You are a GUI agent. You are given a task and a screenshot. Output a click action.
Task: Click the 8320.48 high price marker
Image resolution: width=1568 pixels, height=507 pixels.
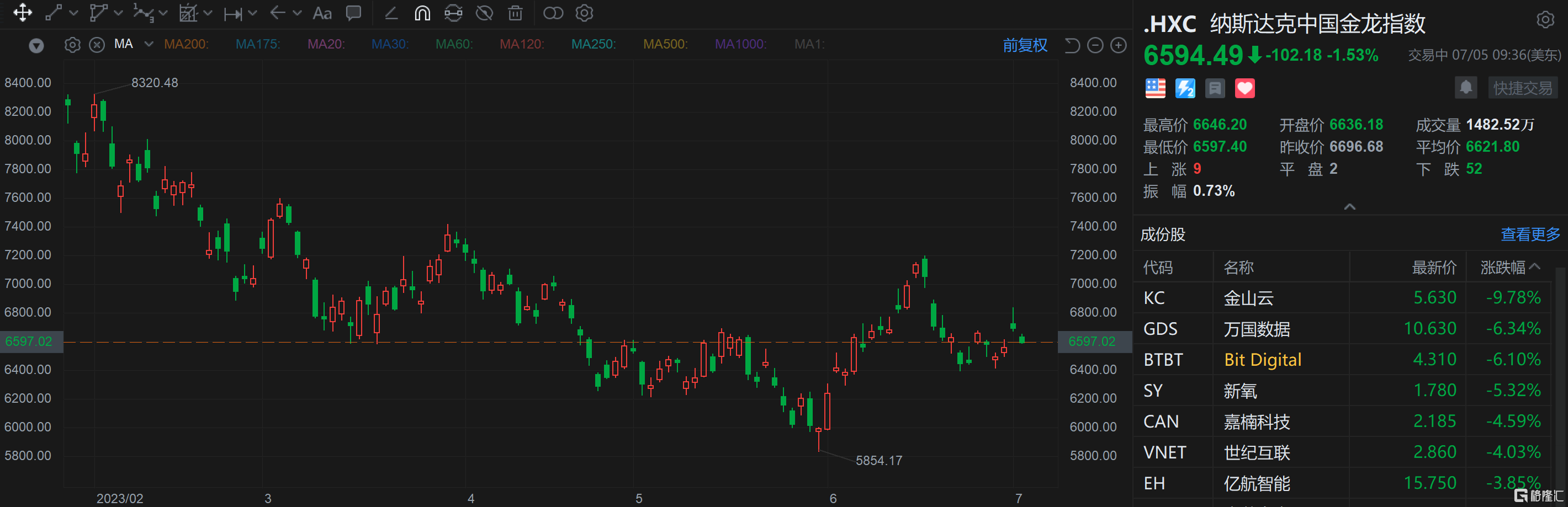(x=155, y=83)
